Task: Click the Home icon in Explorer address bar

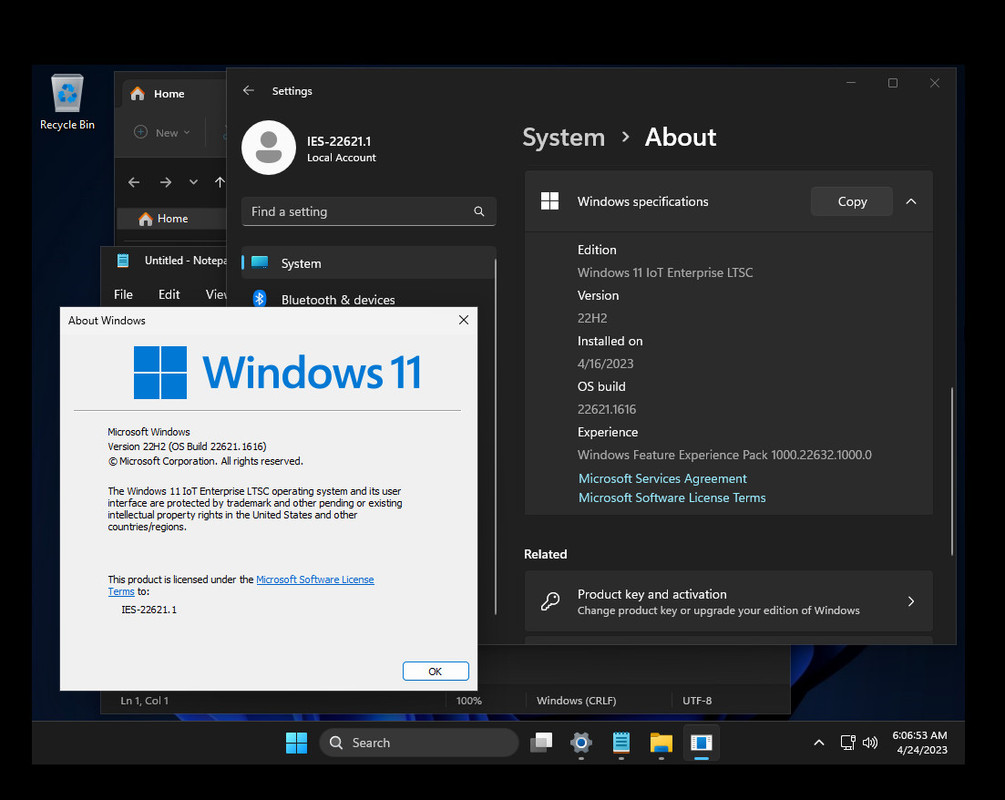Action: (145, 219)
